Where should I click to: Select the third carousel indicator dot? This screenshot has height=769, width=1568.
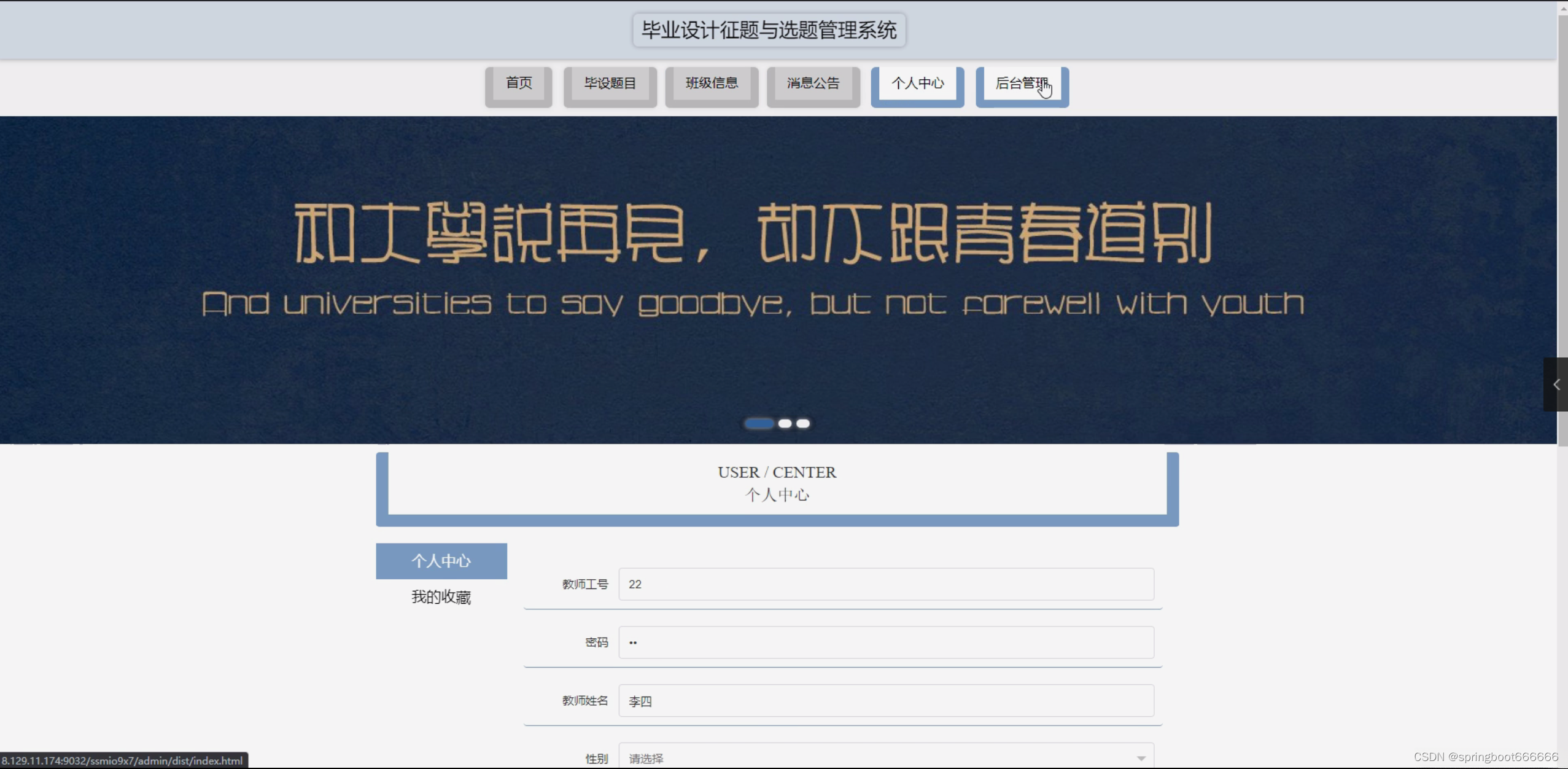click(803, 423)
